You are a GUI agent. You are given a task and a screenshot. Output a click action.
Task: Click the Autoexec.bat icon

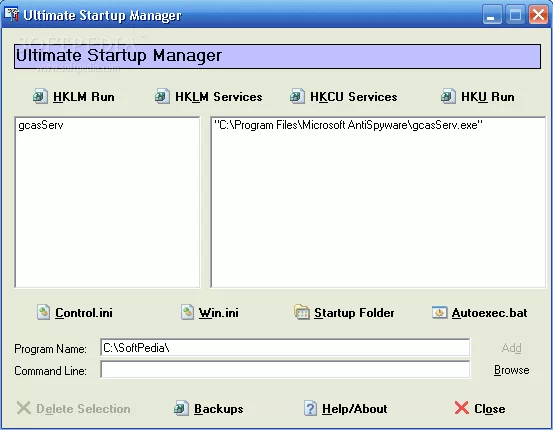coord(439,312)
